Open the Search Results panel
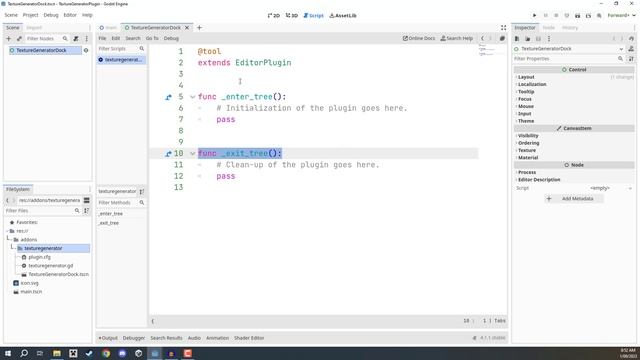Image resolution: width=640 pixels, height=360 pixels. click(x=166, y=338)
